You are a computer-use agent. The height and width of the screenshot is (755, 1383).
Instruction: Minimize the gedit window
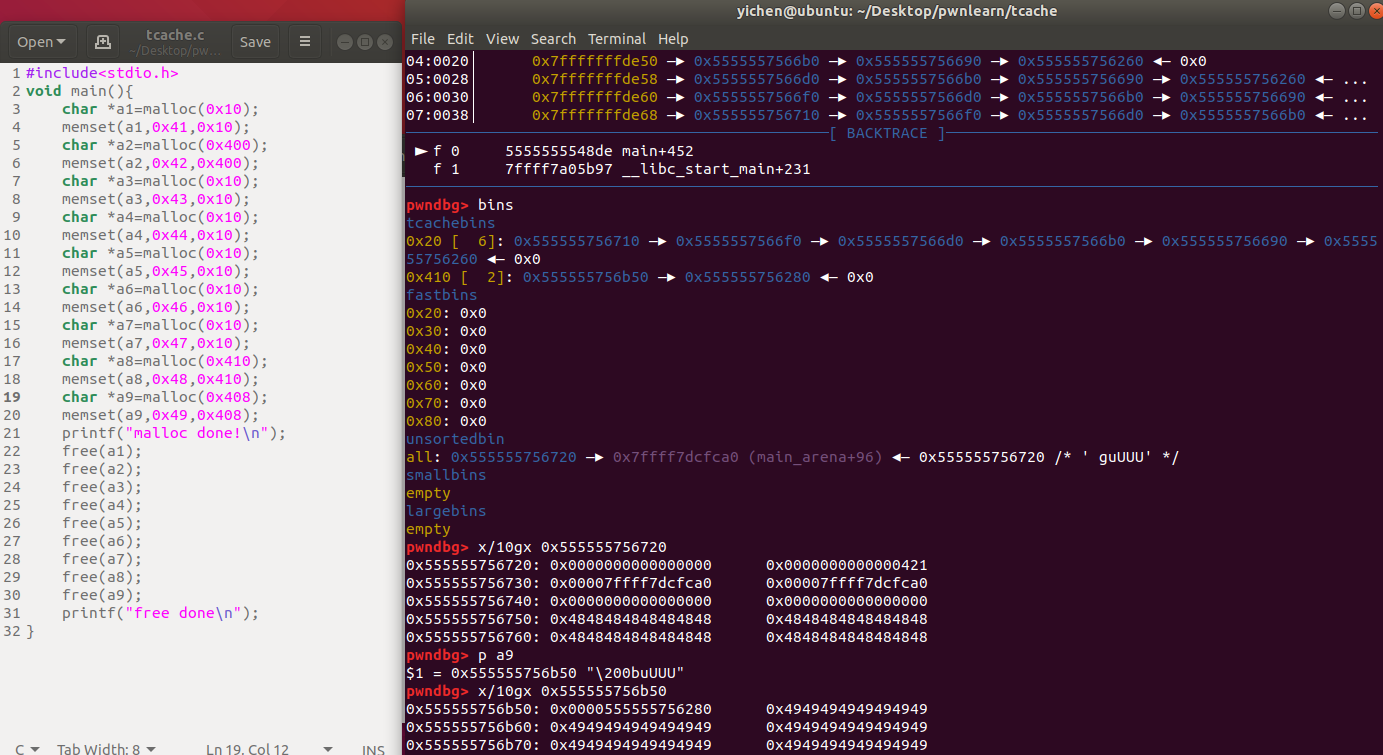pyautogui.click(x=344, y=42)
